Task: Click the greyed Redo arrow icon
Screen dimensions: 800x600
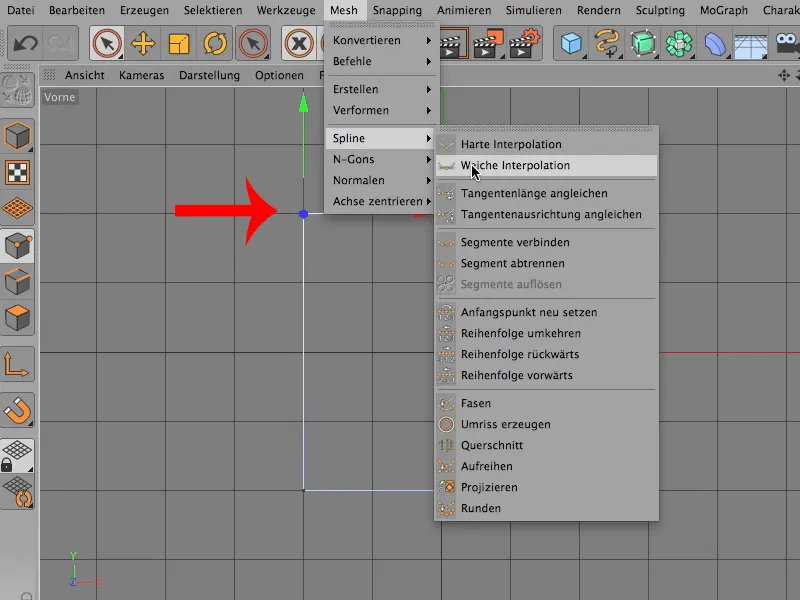Action: click(x=60, y=44)
